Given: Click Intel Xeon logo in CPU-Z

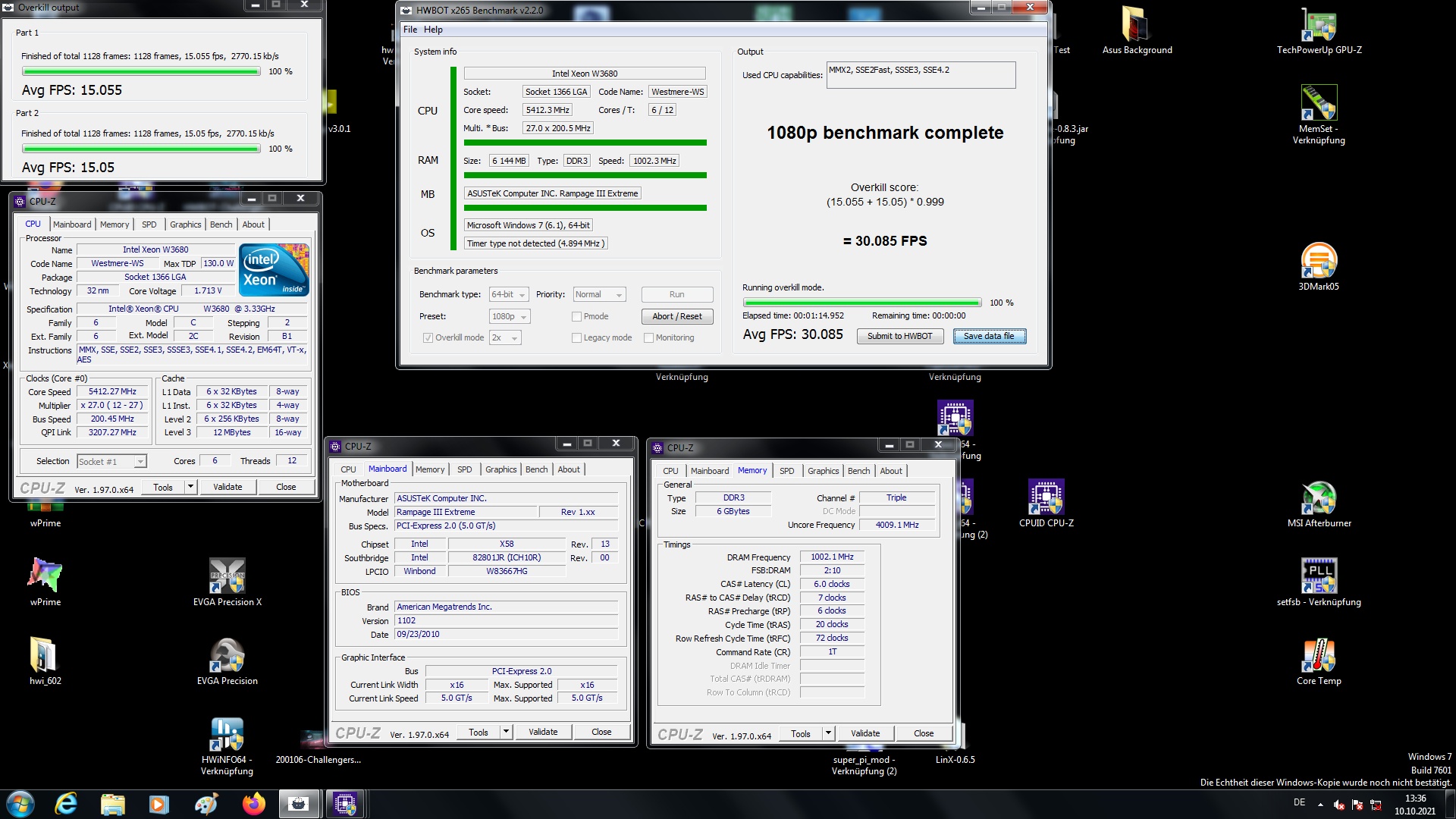Looking at the screenshot, I should [274, 270].
